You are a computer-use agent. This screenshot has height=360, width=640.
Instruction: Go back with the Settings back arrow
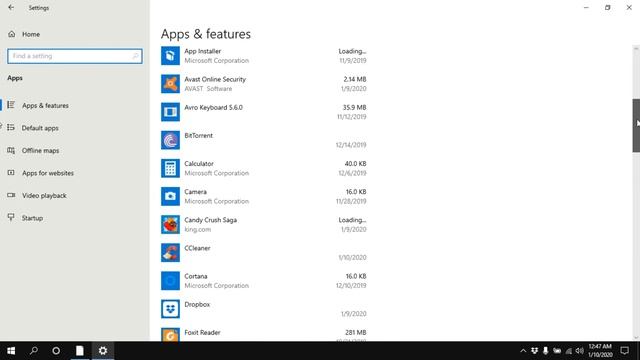[11, 7]
